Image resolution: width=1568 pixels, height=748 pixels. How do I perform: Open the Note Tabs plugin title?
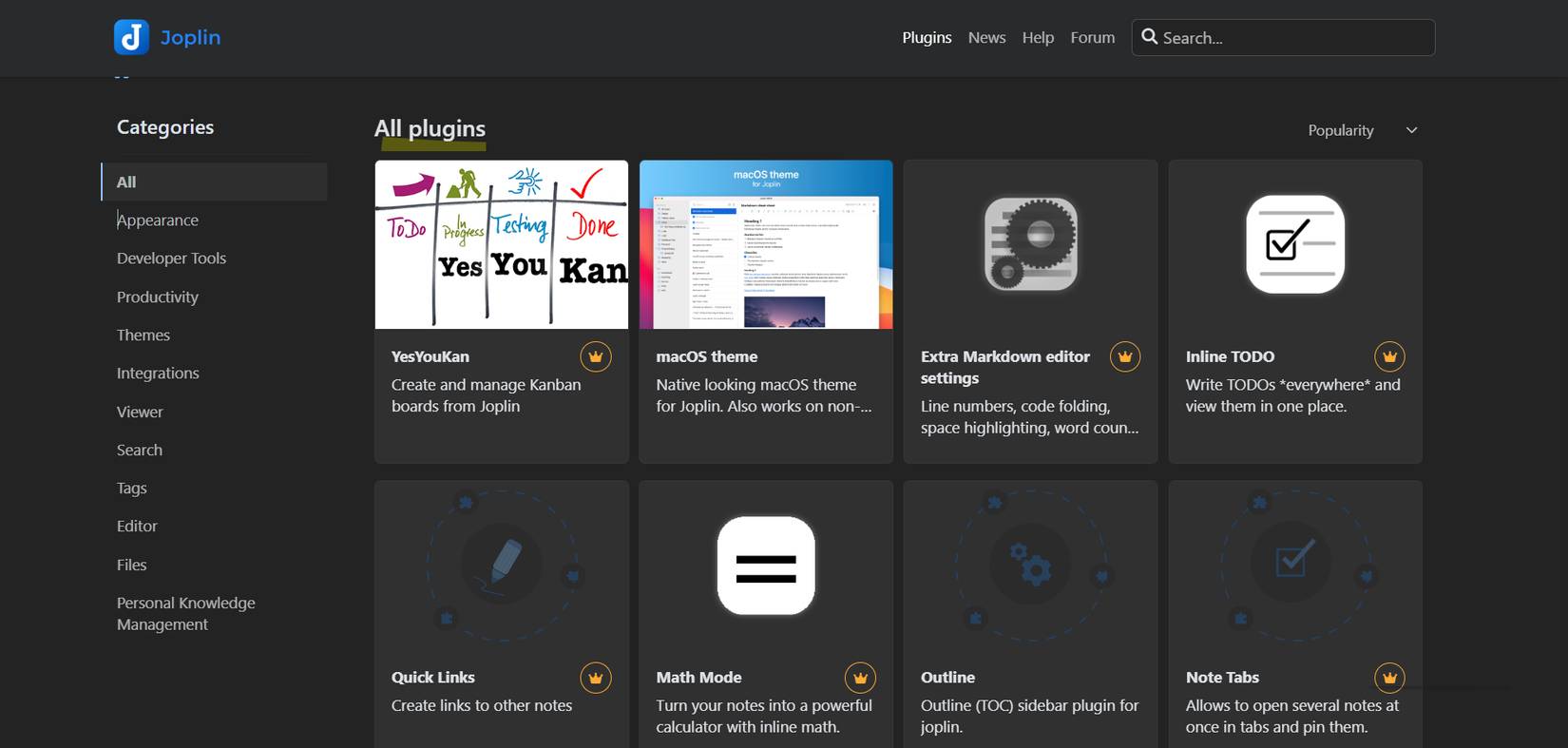point(1223,678)
